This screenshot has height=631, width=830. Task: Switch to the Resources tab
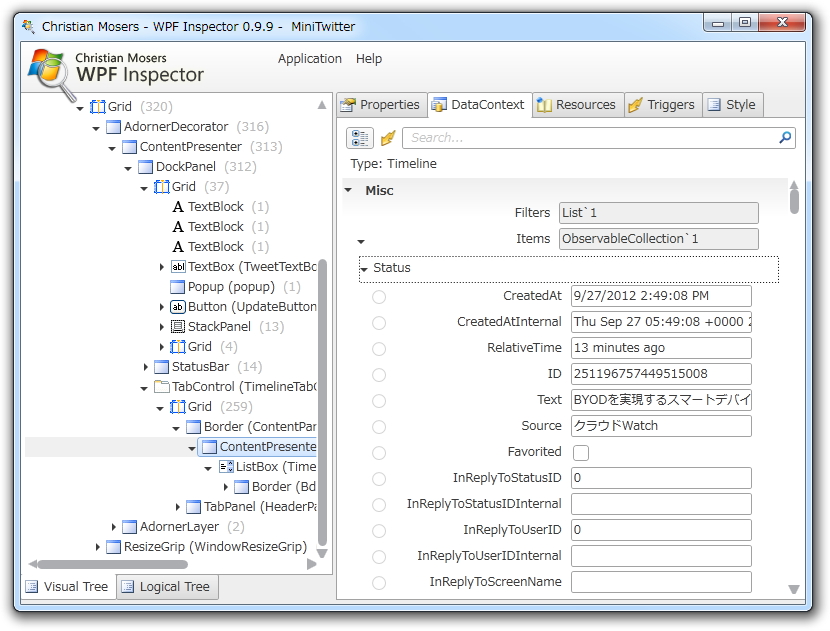578,105
